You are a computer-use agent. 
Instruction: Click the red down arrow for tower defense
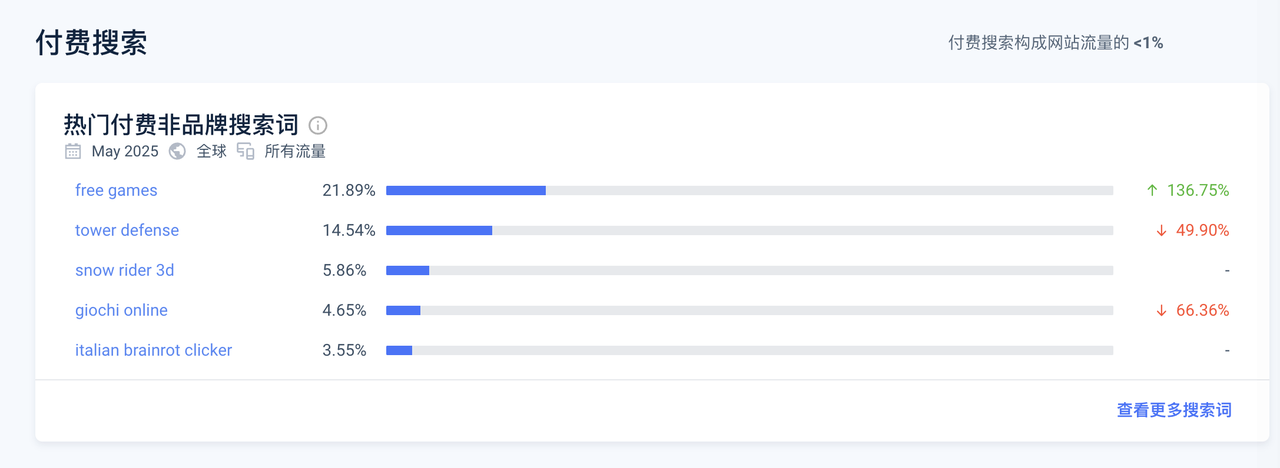click(x=1161, y=230)
